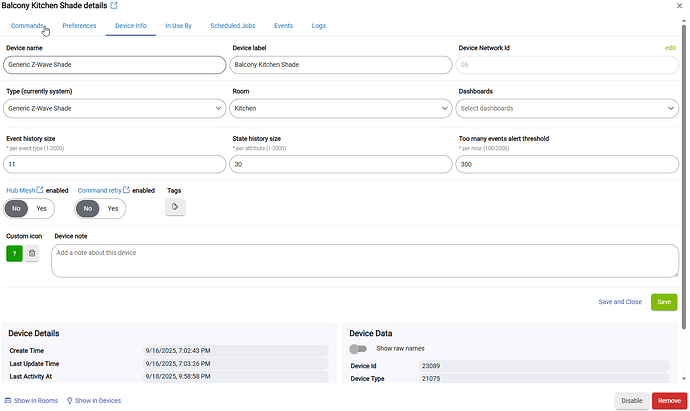Image resolution: width=690 pixels, height=411 pixels.
Task: Click the edit link for Network Id
Action: click(x=670, y=48)
